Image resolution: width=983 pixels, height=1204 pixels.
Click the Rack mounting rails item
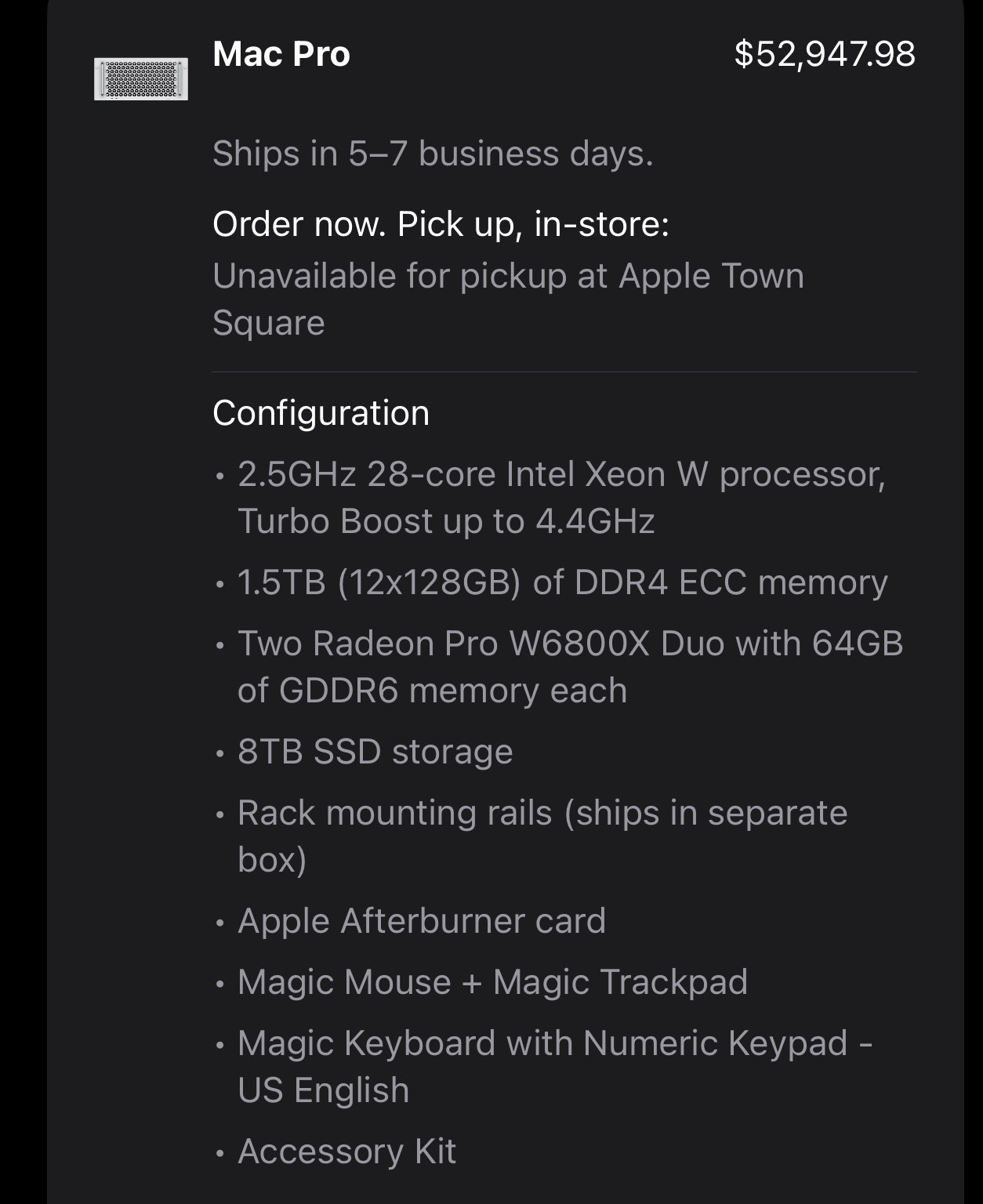(542, 813)
